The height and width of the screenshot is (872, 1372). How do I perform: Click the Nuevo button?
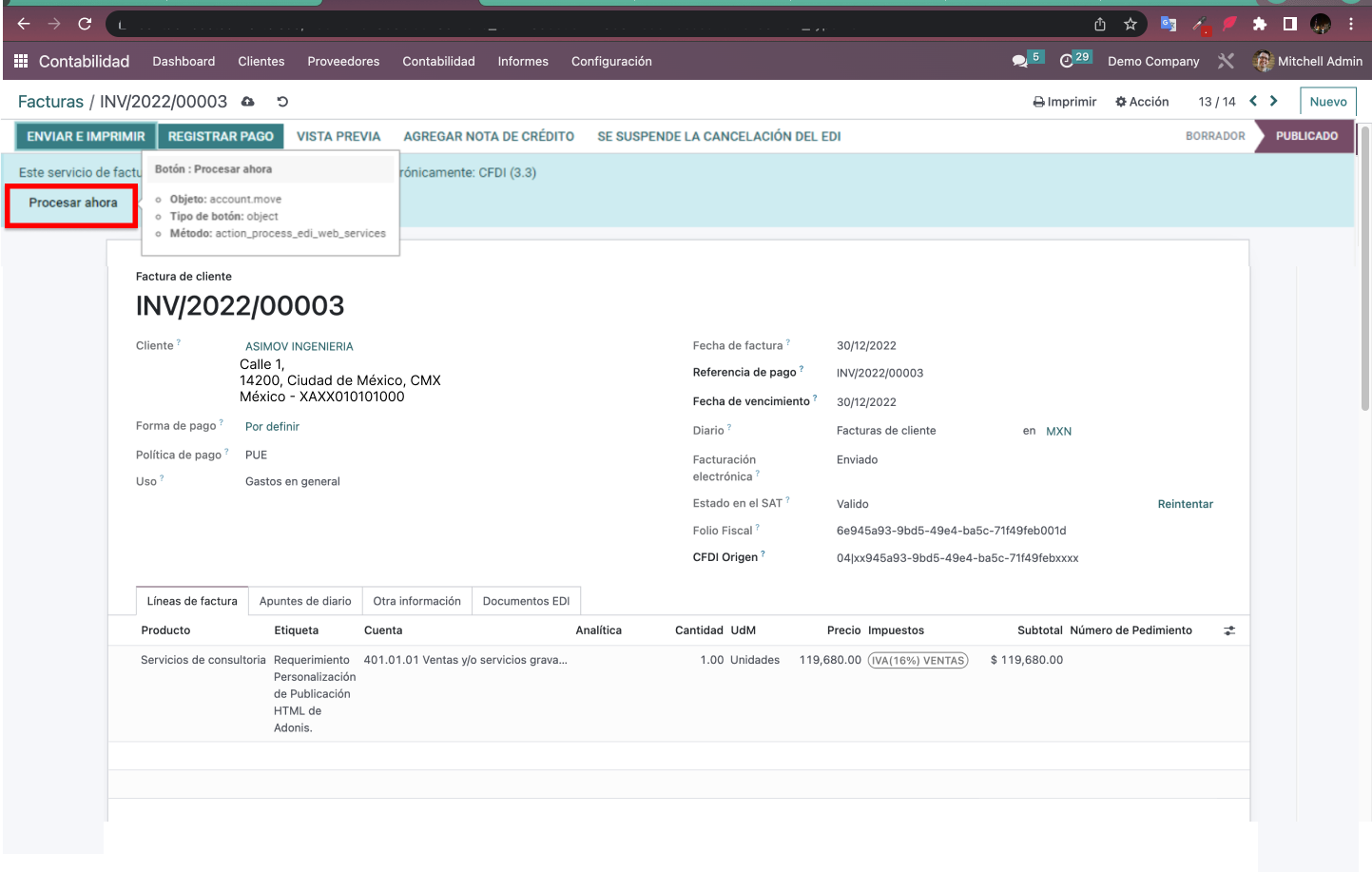click(1328, 102)
